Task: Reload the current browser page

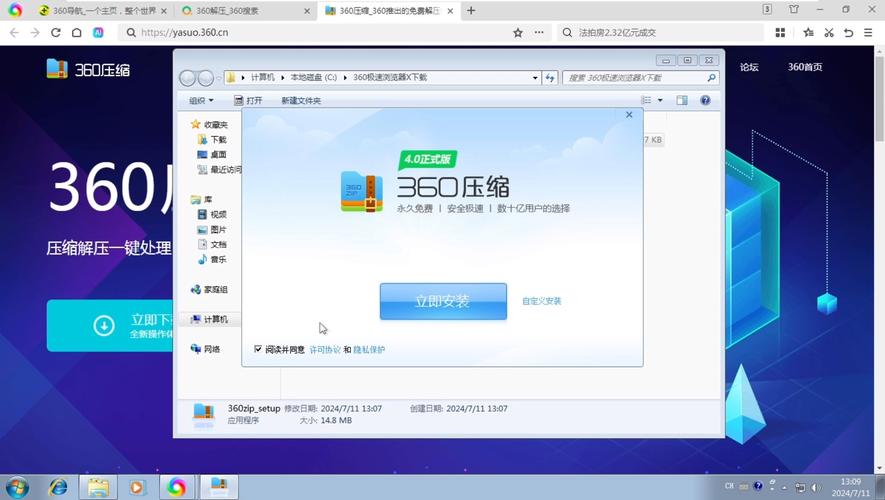Action: point(55,33)
